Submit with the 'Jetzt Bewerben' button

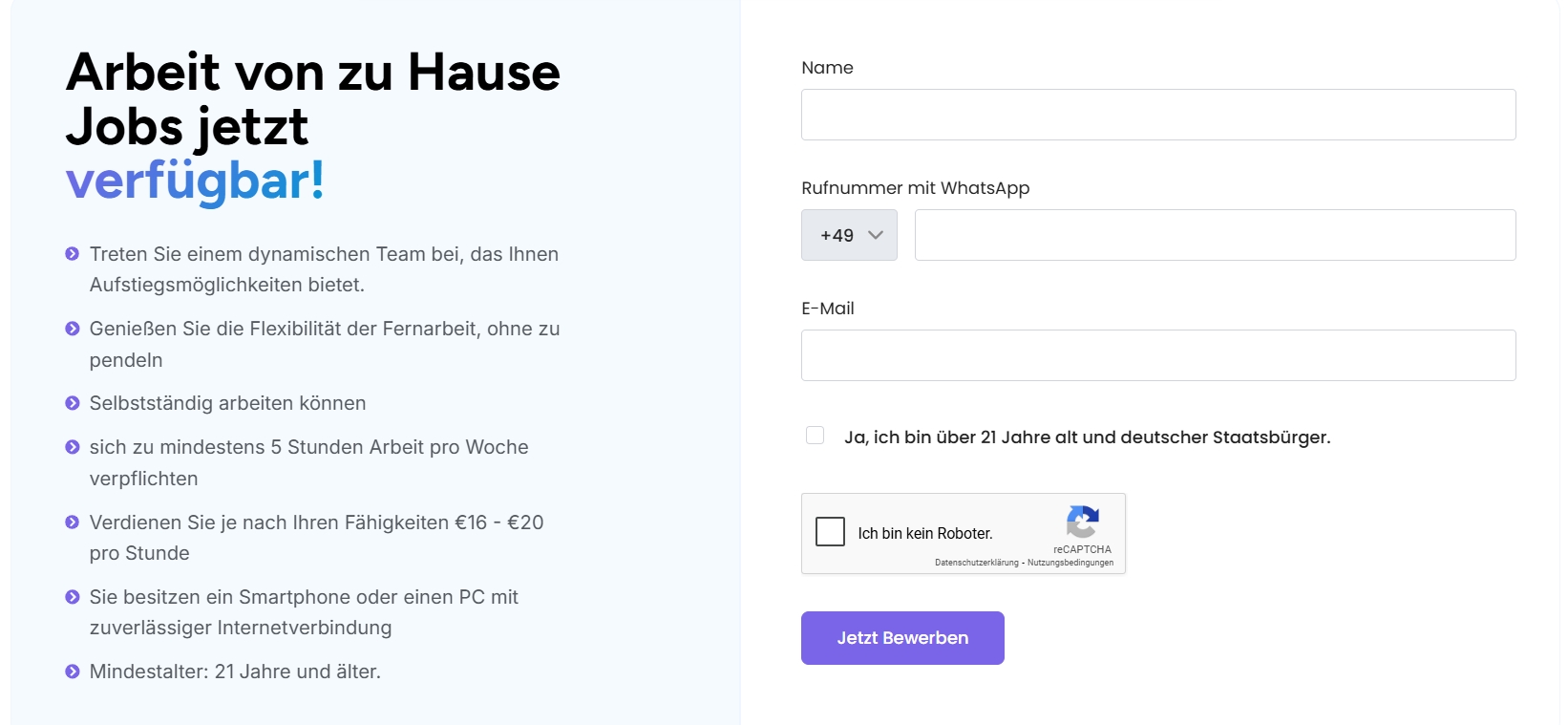pos(902,638)
